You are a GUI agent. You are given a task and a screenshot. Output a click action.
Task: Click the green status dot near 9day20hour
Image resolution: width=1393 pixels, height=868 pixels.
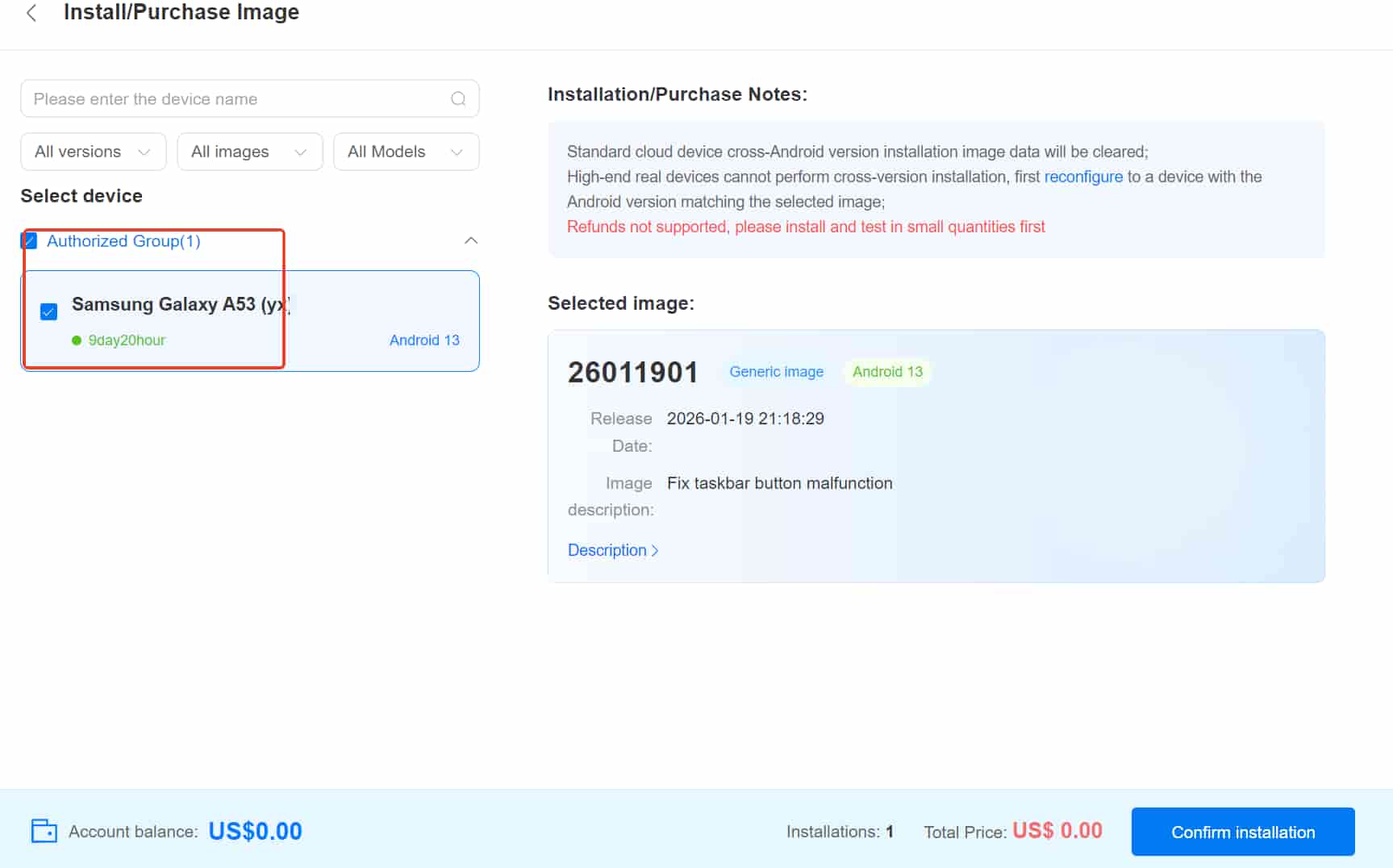click(77, 340)
